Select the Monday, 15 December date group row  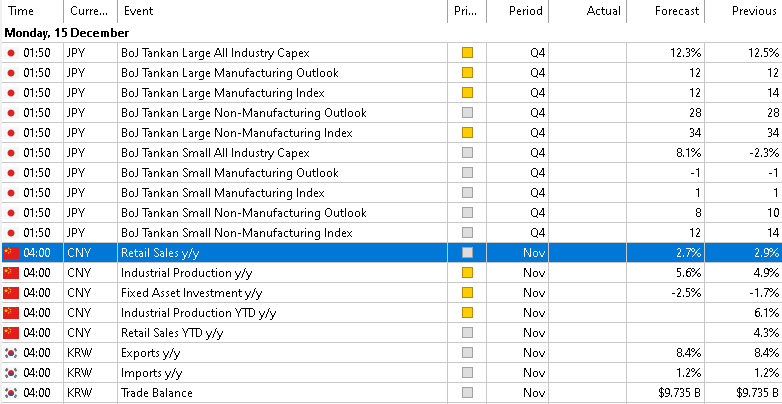pos(68,33)
